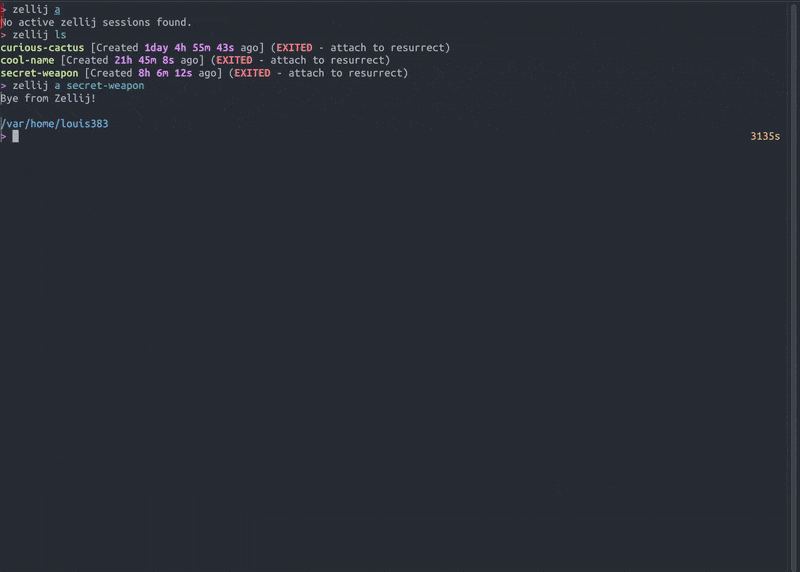Place cursor at the active prompt block
This screenshot has width=800, height=572.
point(15,136)
